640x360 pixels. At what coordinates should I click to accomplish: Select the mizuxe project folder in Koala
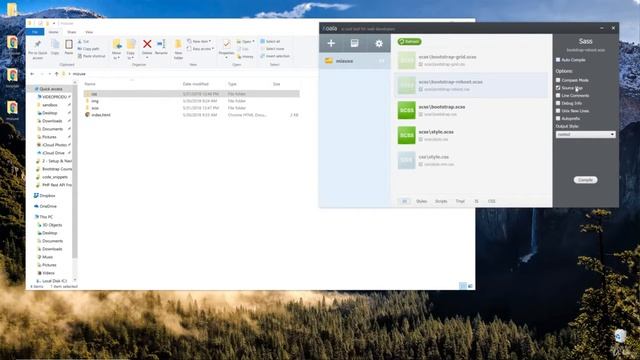pyautogui.click(x=354, y=61)
